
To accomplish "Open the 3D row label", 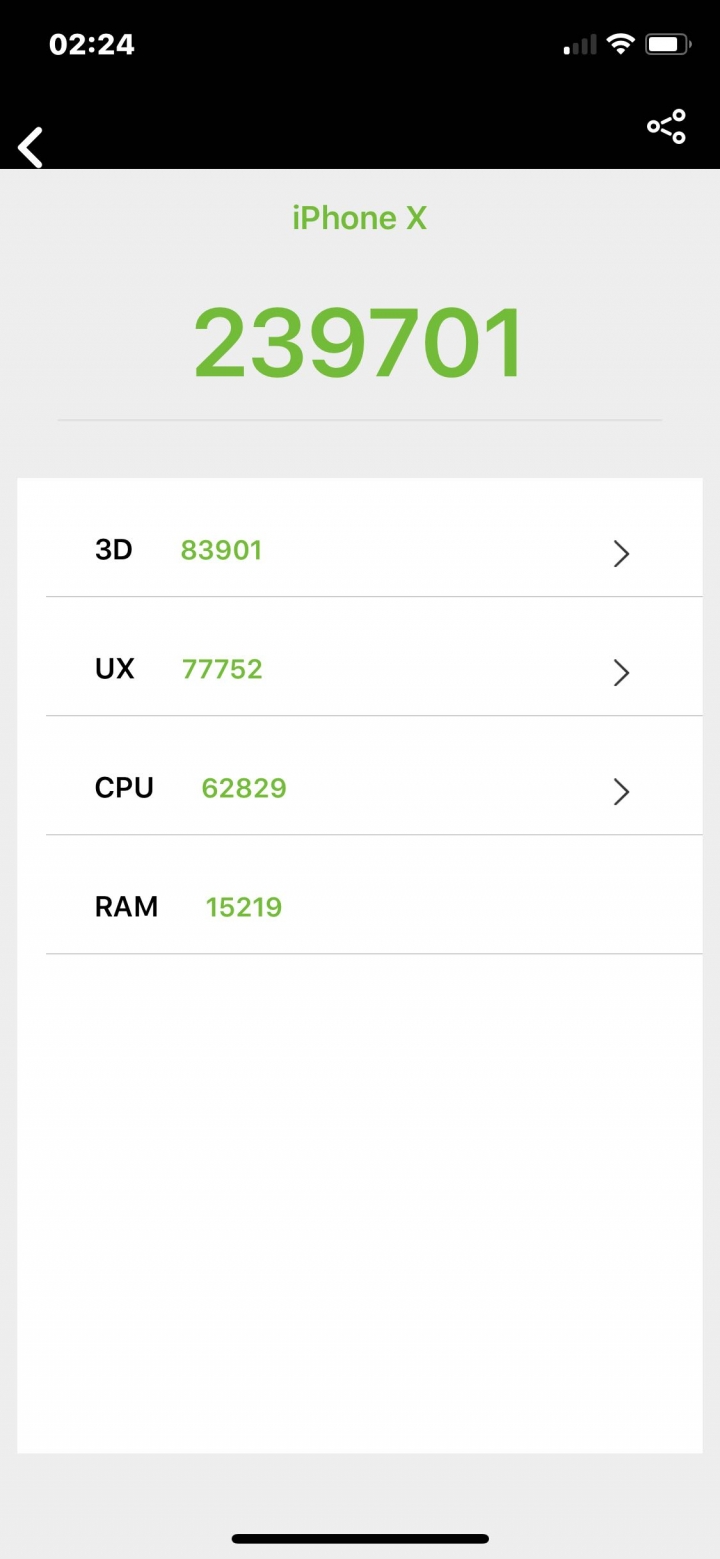I will 113,550.
